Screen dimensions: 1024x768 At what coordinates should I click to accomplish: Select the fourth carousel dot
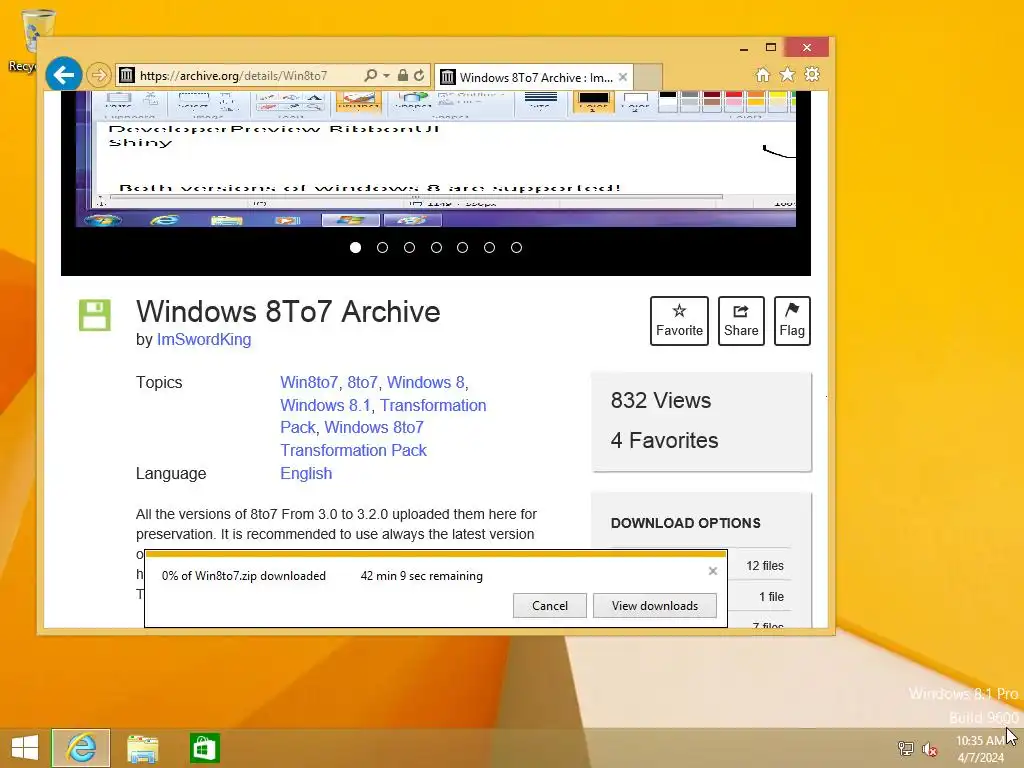pos(436,248)
